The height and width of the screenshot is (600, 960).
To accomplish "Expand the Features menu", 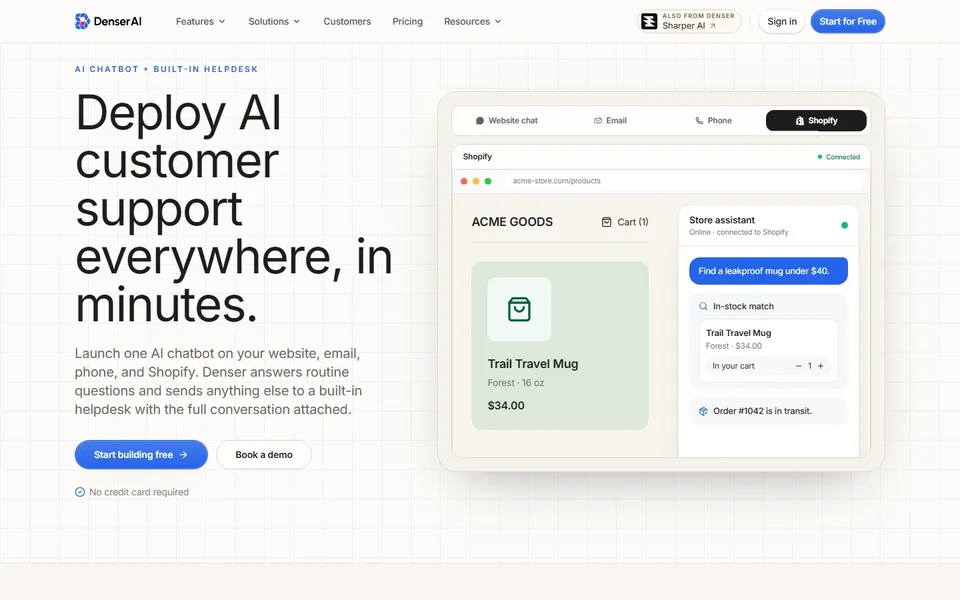I will click(x=200, y=21).
